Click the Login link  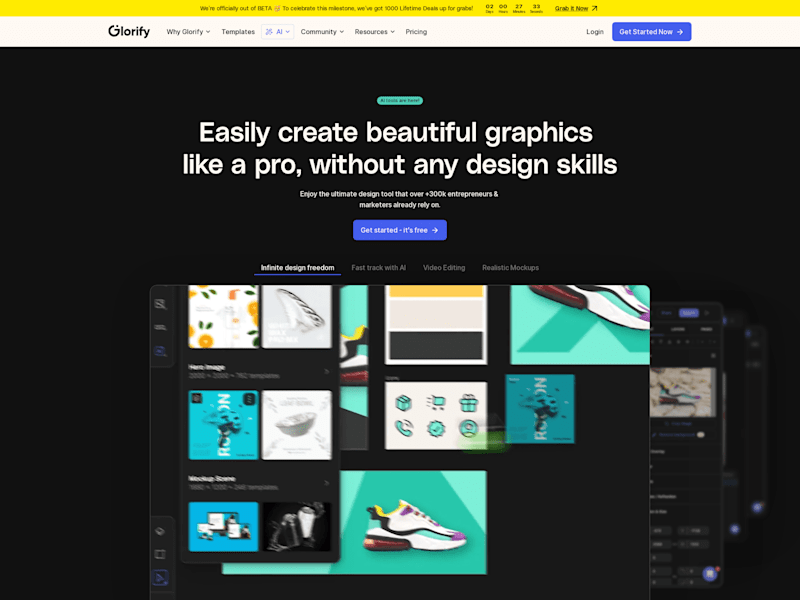[x=594, y=32]
